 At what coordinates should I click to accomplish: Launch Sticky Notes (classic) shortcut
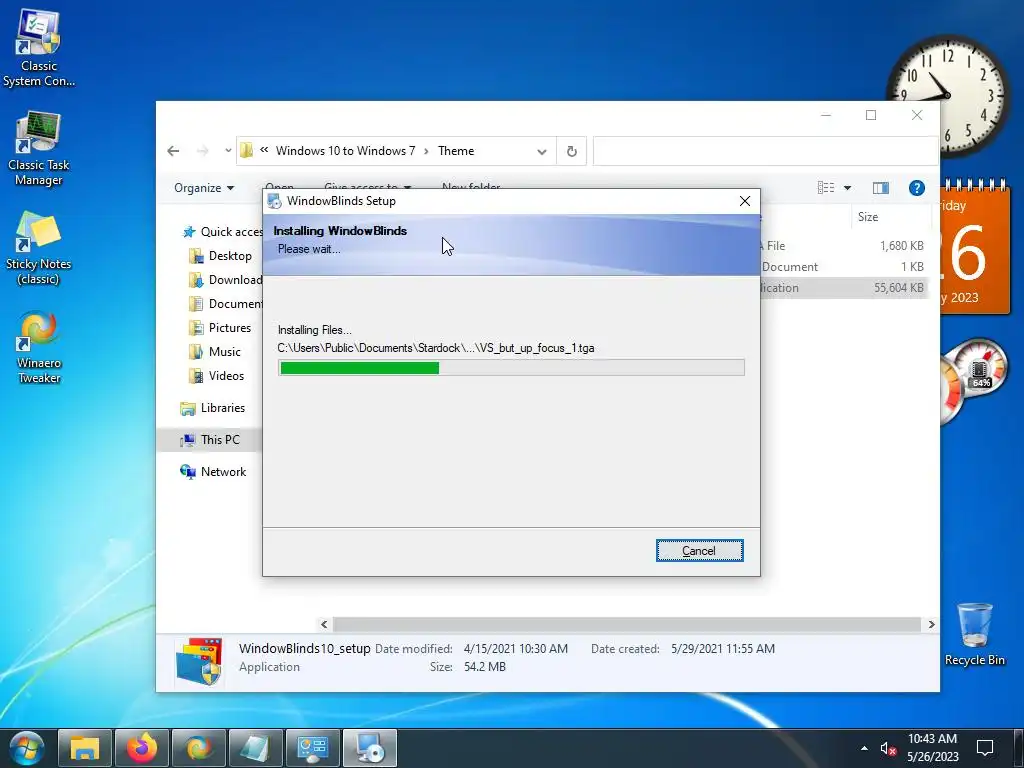tap(39, 248)
